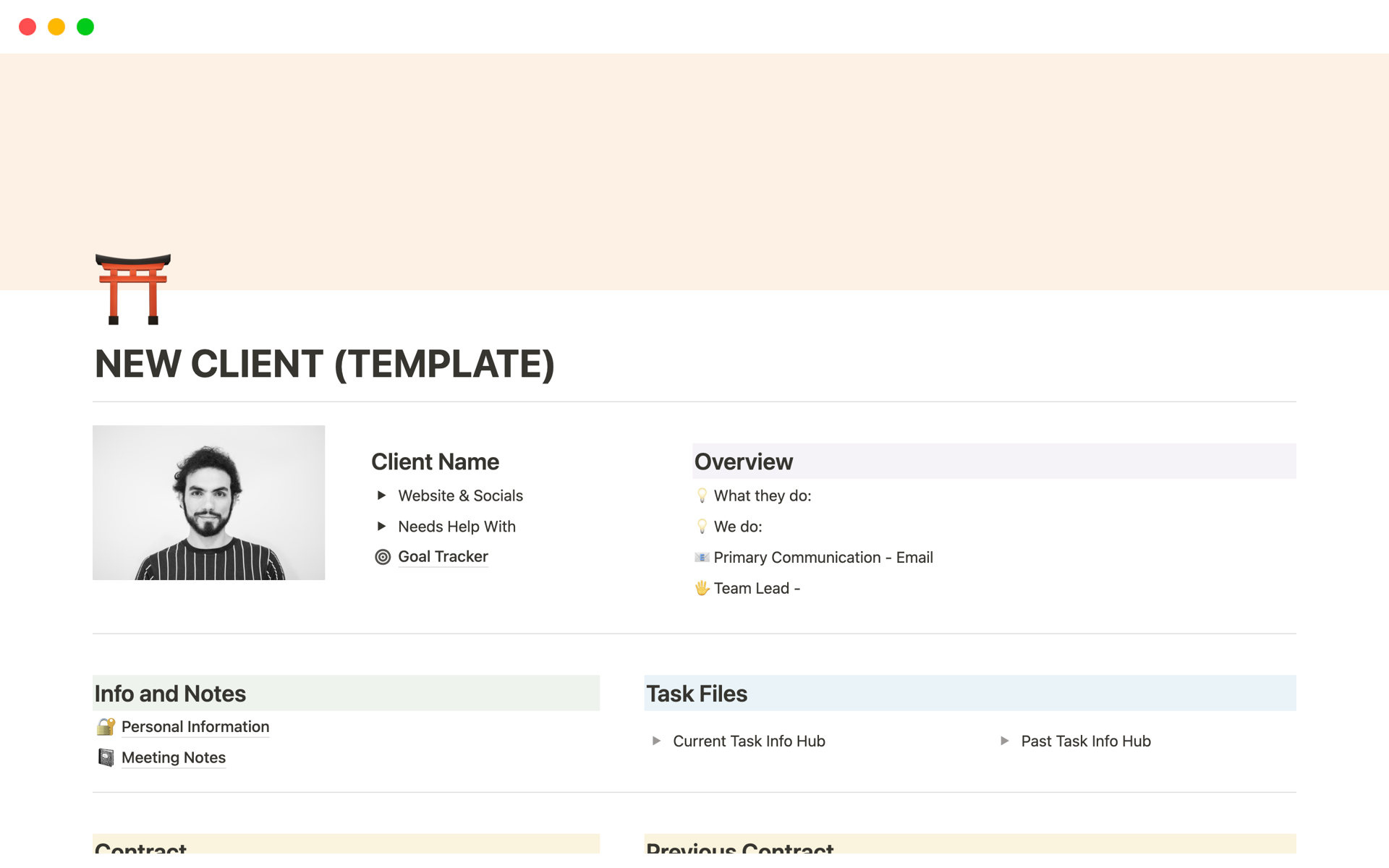Open the Client Name field
The image size is (1389, 868).
click(435, 460)
